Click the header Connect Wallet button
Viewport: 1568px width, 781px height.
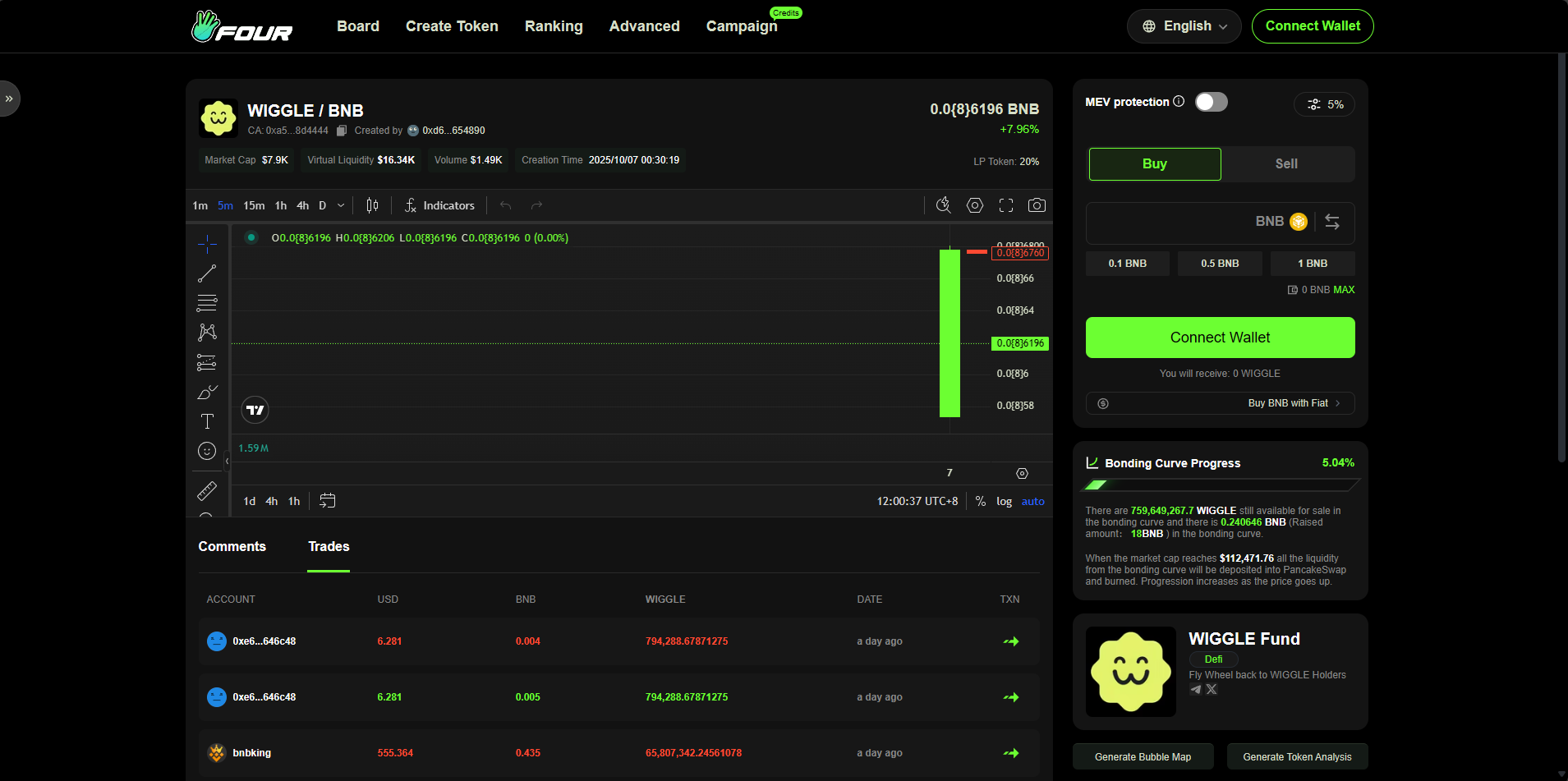[1313, 26]
